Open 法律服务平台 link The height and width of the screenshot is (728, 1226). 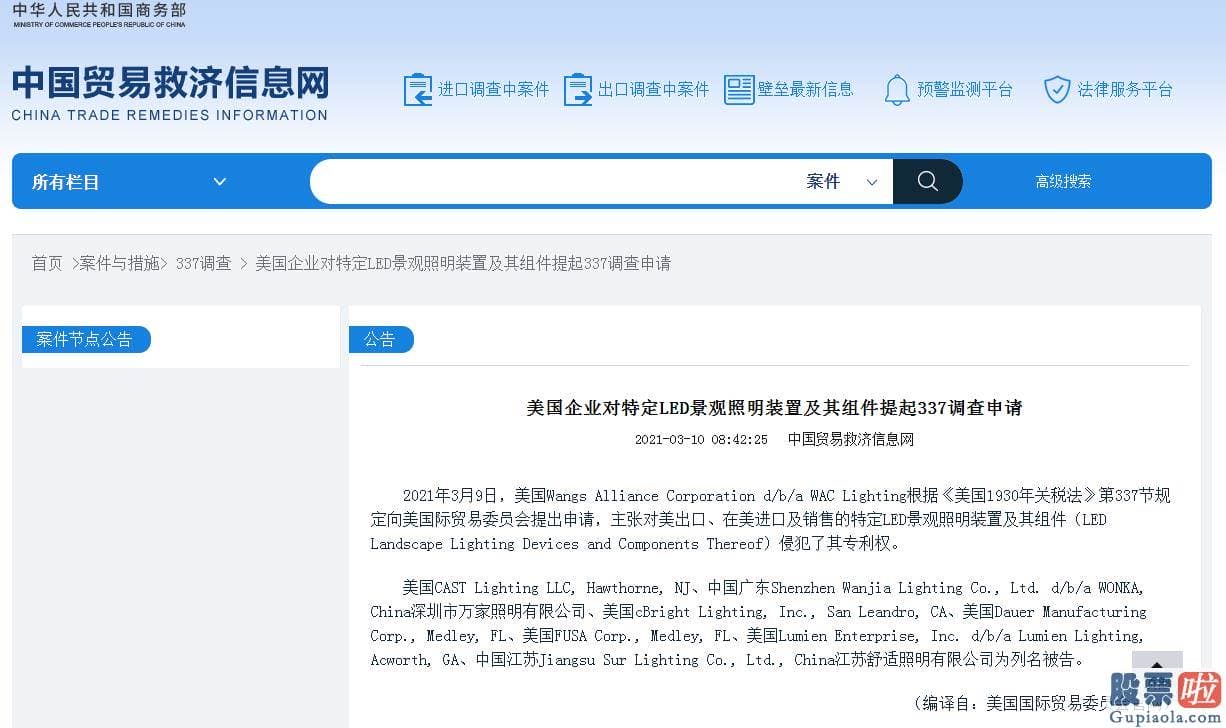(x=1125, y=89)
